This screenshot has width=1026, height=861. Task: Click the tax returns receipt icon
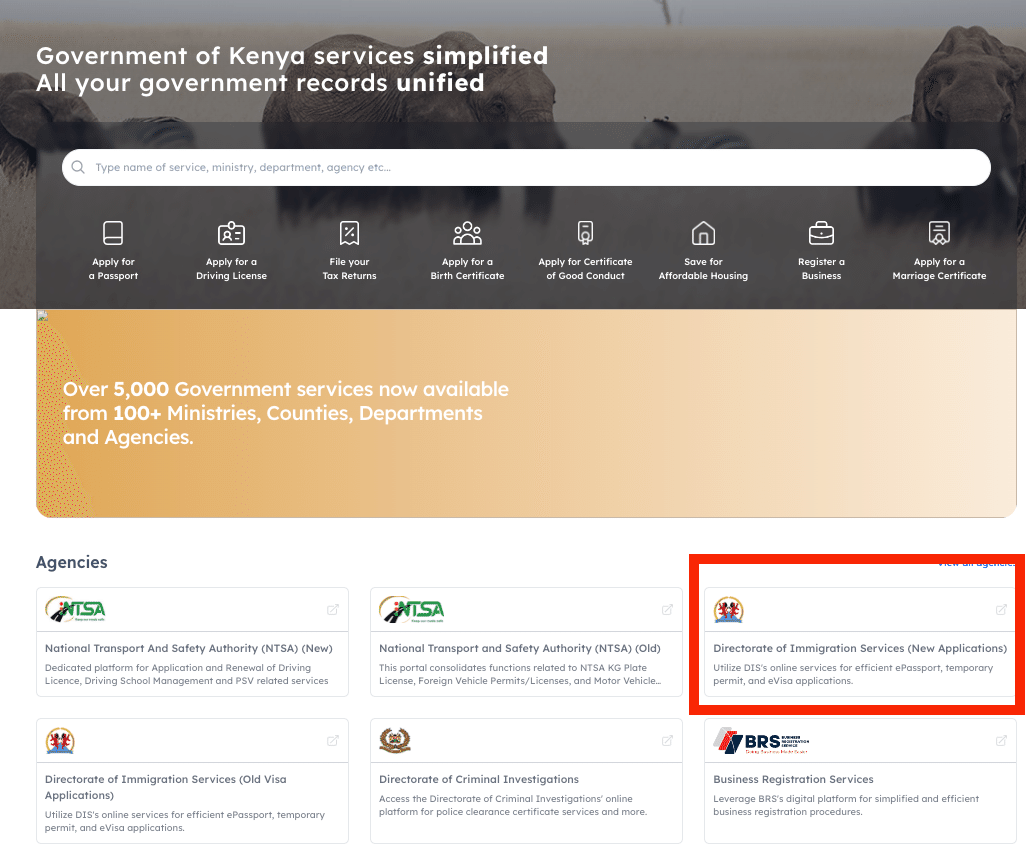click(349, 233)
